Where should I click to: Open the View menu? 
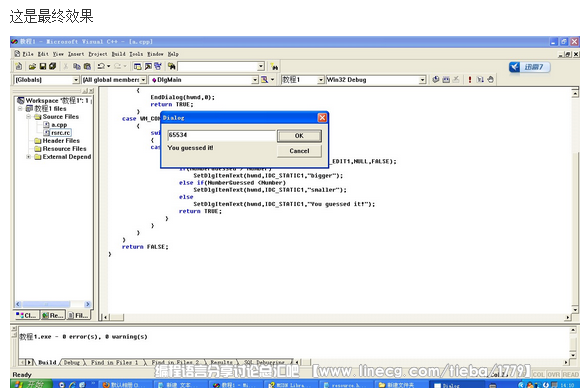click(58, 54)
